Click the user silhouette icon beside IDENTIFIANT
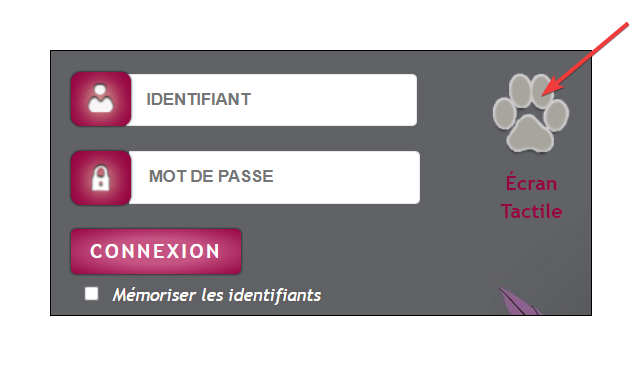This screenshot has height=366, width=642. (101, 98)
